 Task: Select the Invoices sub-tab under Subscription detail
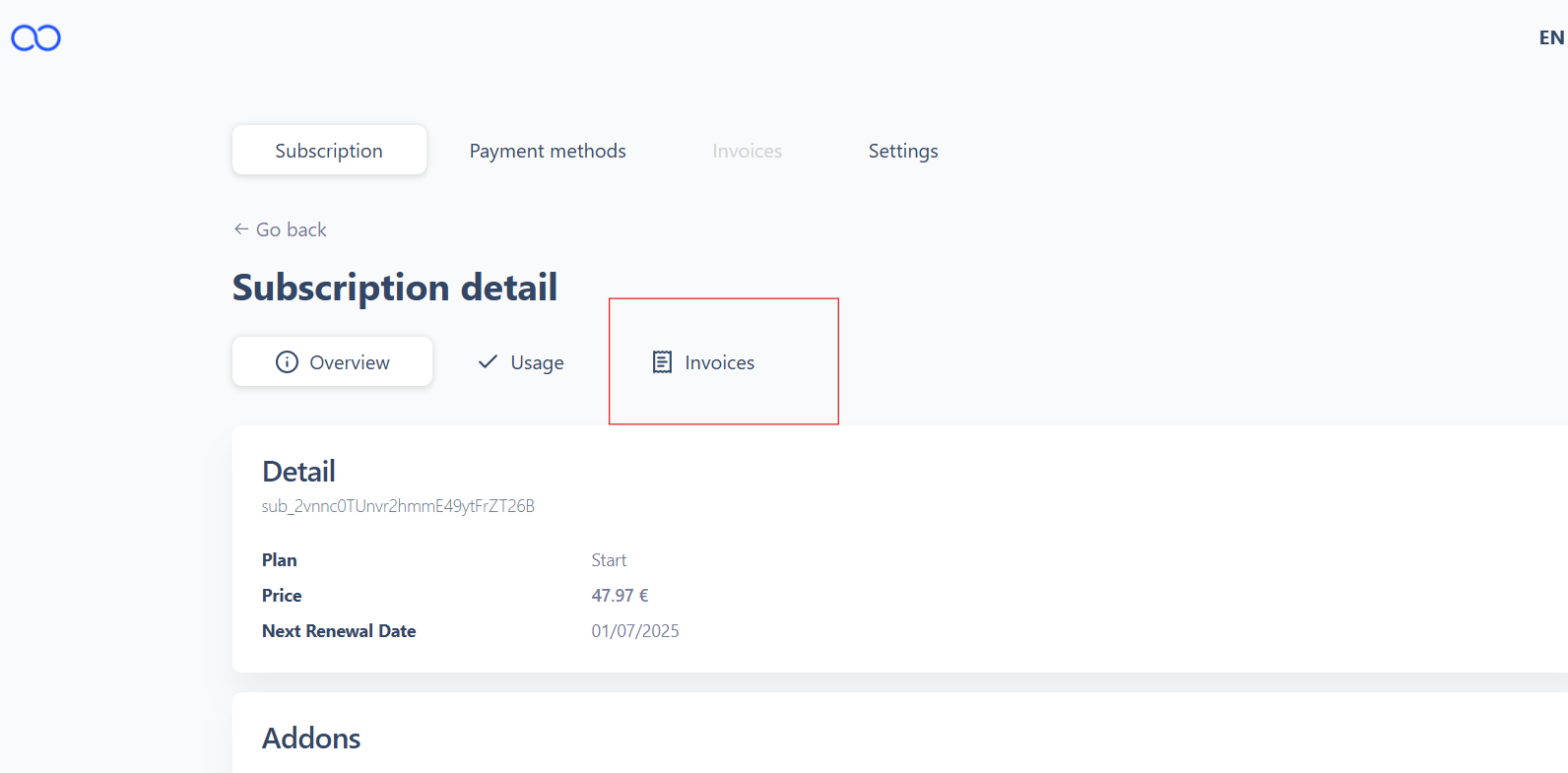pyautogui.click(x=703, y=361)
